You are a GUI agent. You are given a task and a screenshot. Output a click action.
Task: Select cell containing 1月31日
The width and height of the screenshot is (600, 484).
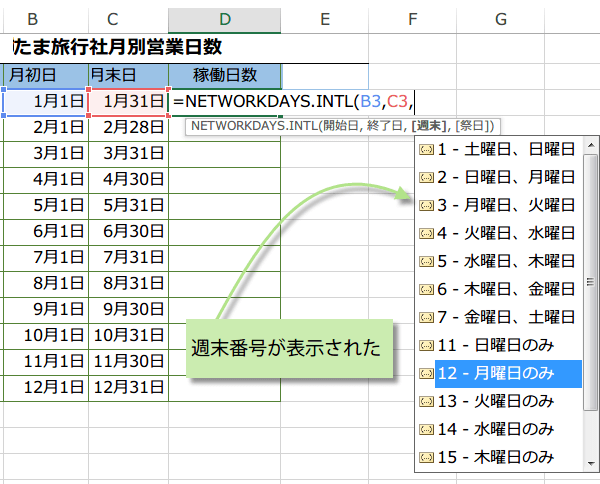point(128,102)
